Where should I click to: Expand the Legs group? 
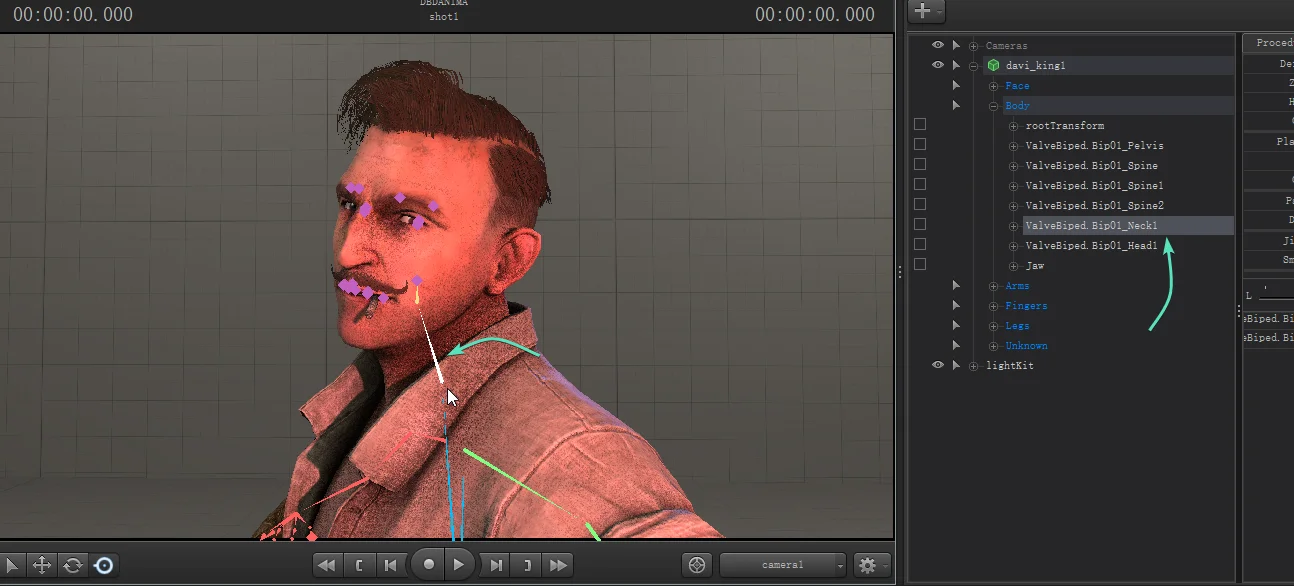pos(994,326)
